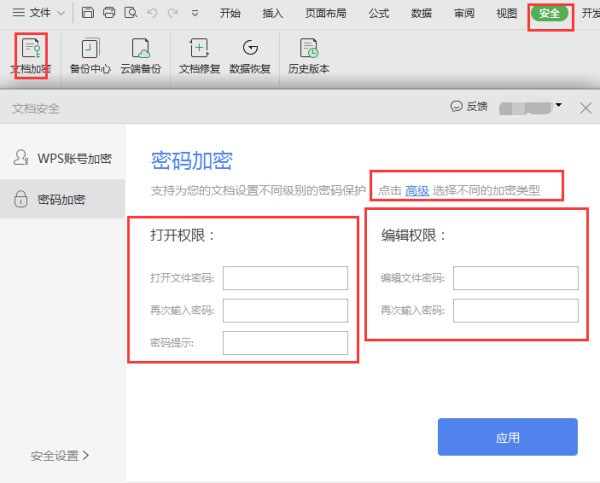Viewport: 600px width, 483px height.
Task: Switch to the 开始 tab
Action: click(230, 13)
